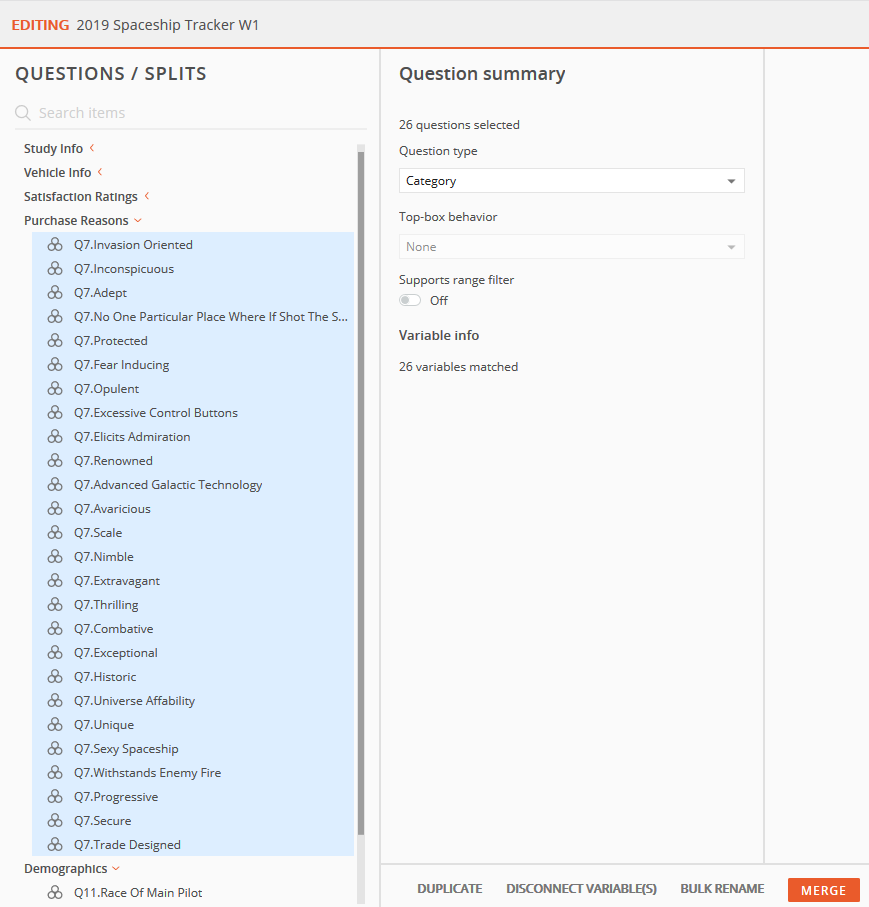Click the questions list vertical scrollbar
Viewport: 869px width, 907px height.
(361, 492)
